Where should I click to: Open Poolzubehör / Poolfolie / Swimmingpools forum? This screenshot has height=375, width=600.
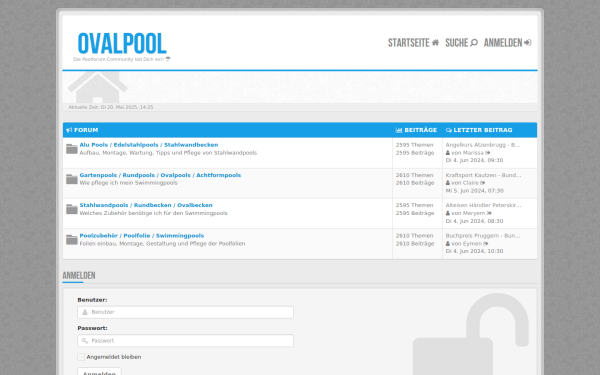click(142, 235)
